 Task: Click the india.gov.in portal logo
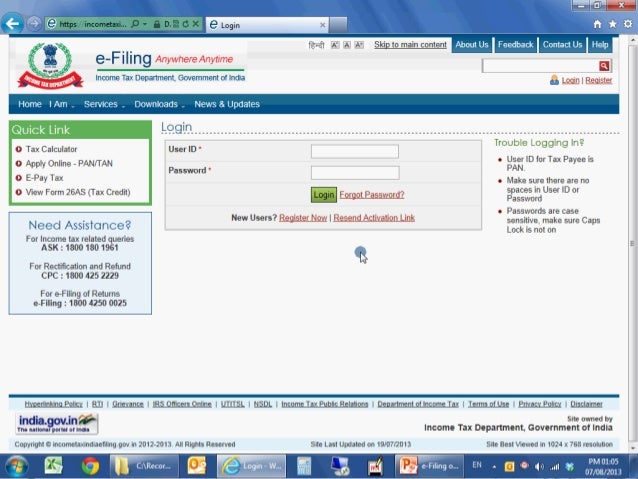[57, 423]
